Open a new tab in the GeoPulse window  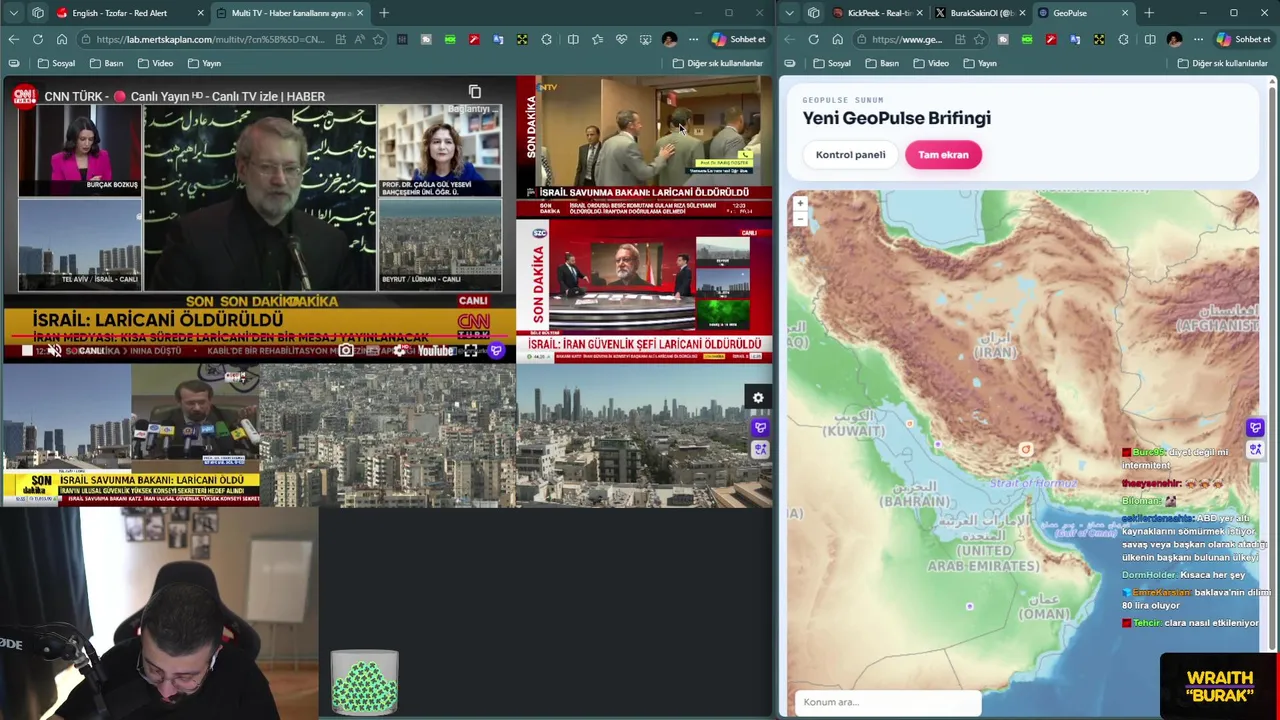coord(1149,13)
